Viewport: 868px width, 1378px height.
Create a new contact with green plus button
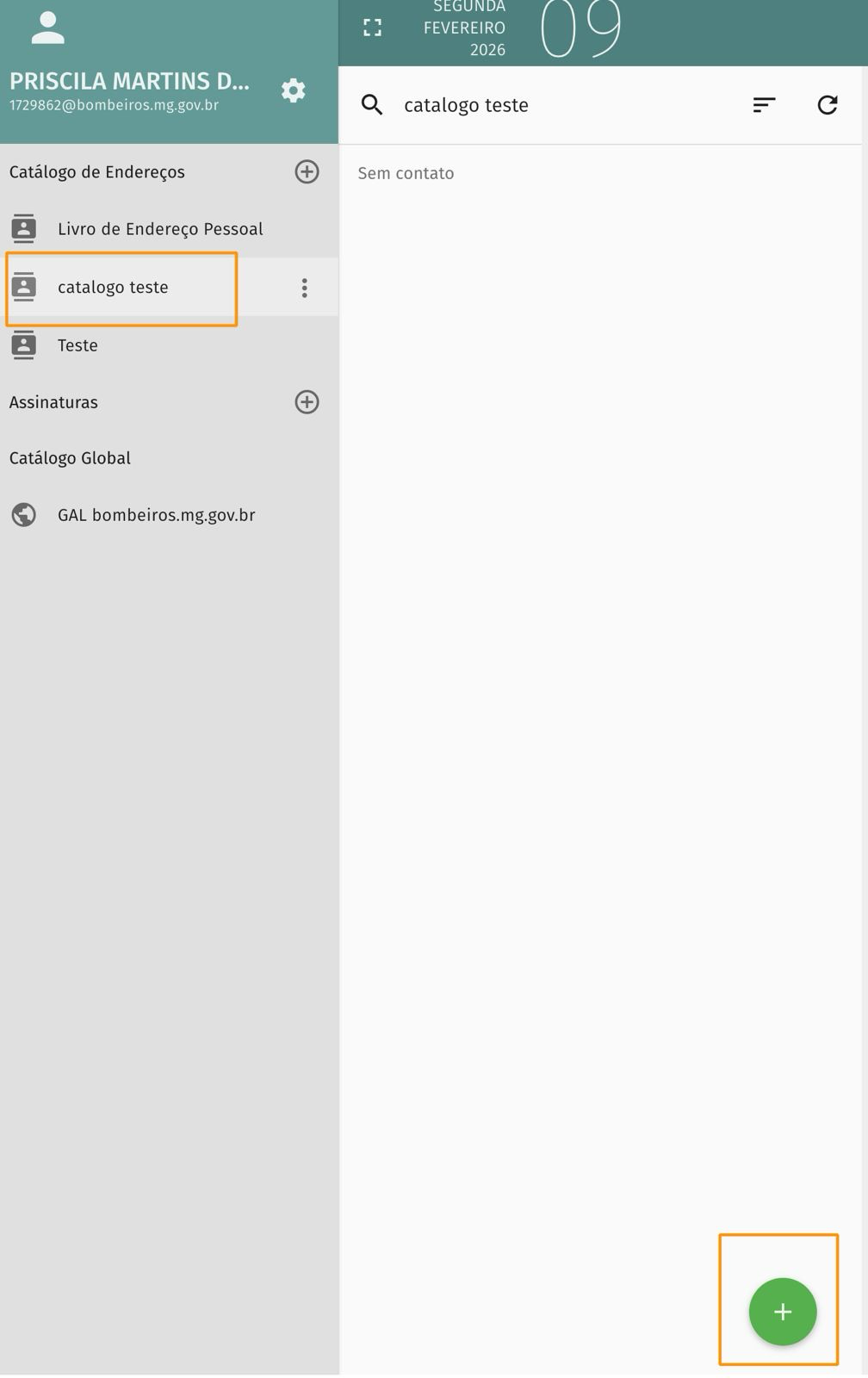pyautogui.click(x=782, y=1312)
